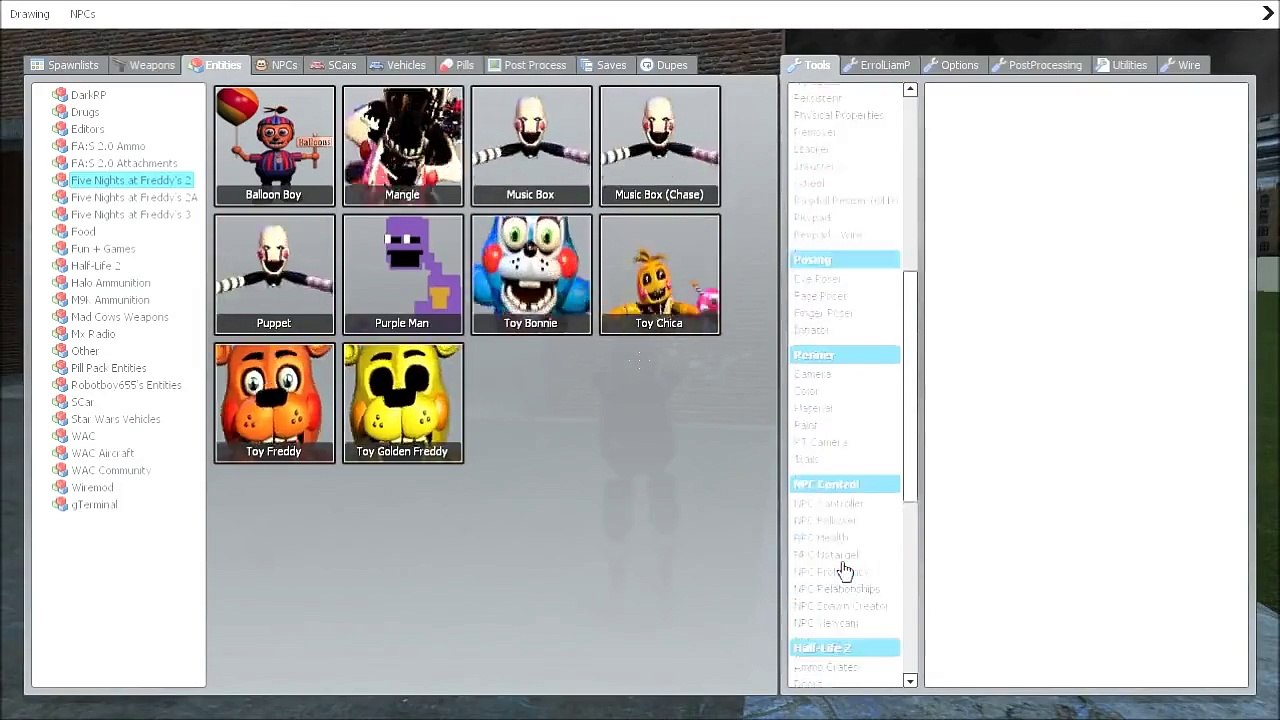Screen dimensions: 1280x720
Task: Select the DarkRP category
Action: tap(88, 95)
